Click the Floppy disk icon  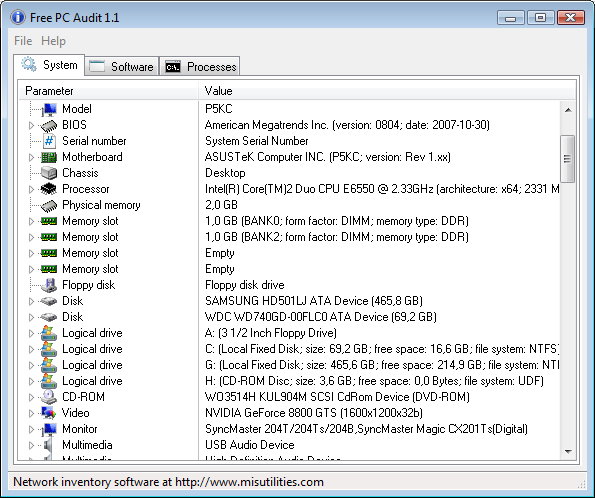click(x=49, y=285)
